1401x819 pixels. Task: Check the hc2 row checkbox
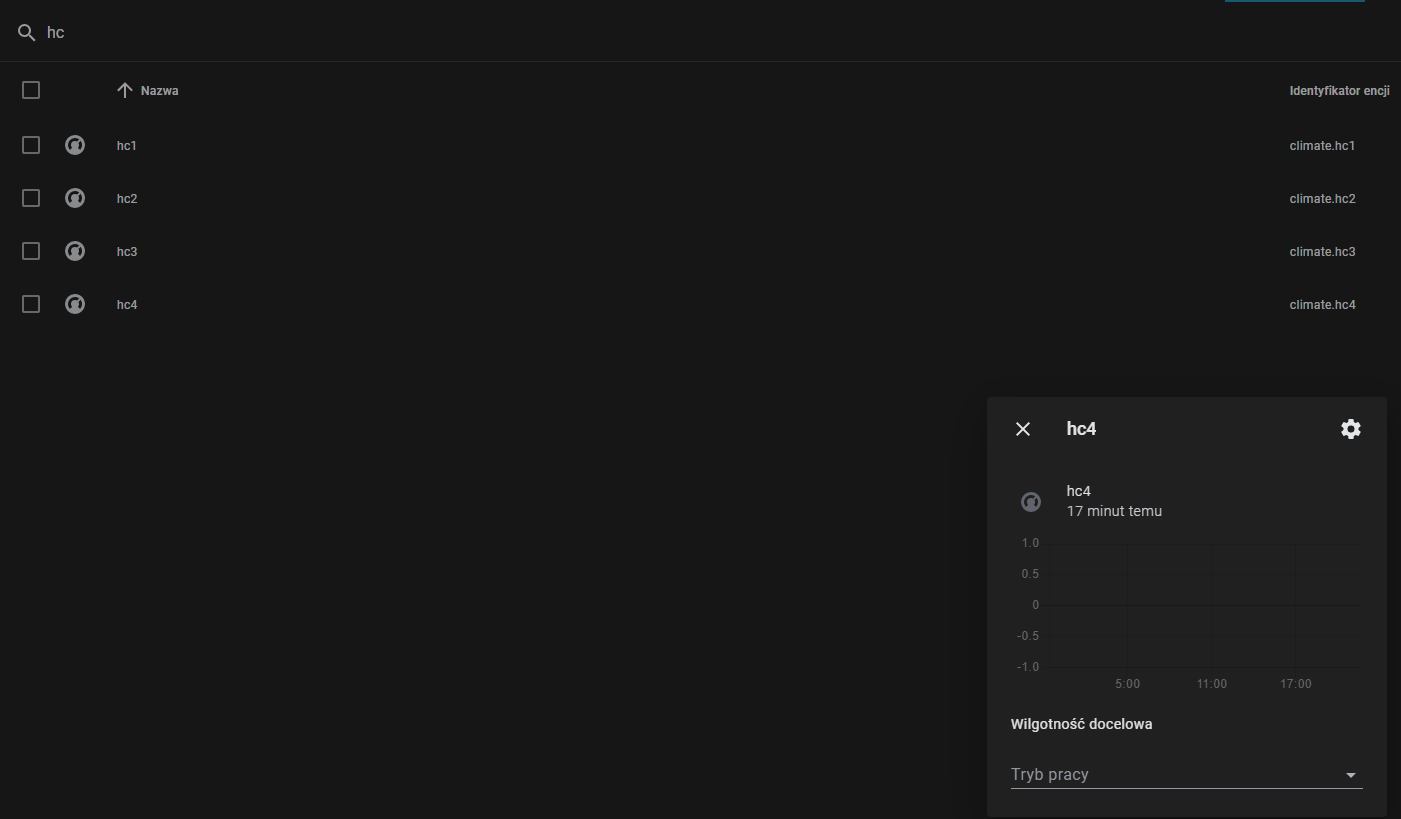(31, 198)
